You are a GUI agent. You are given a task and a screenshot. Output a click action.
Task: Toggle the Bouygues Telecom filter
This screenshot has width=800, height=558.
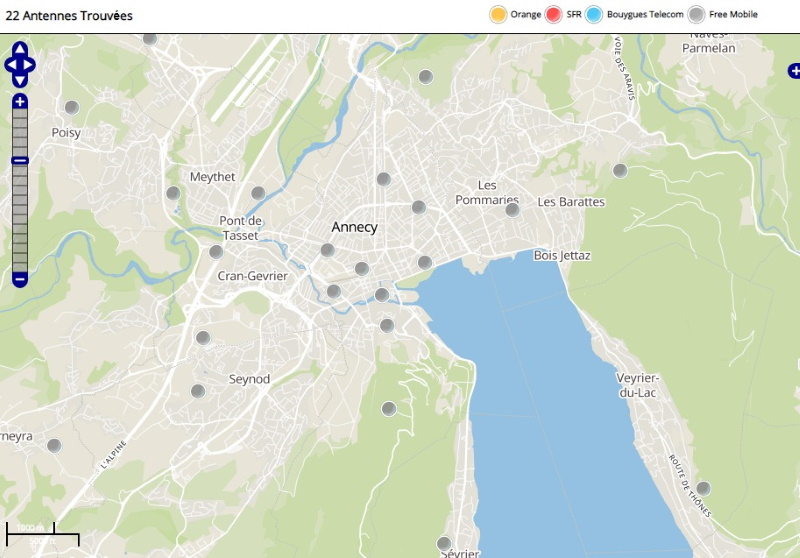(594, 14)
